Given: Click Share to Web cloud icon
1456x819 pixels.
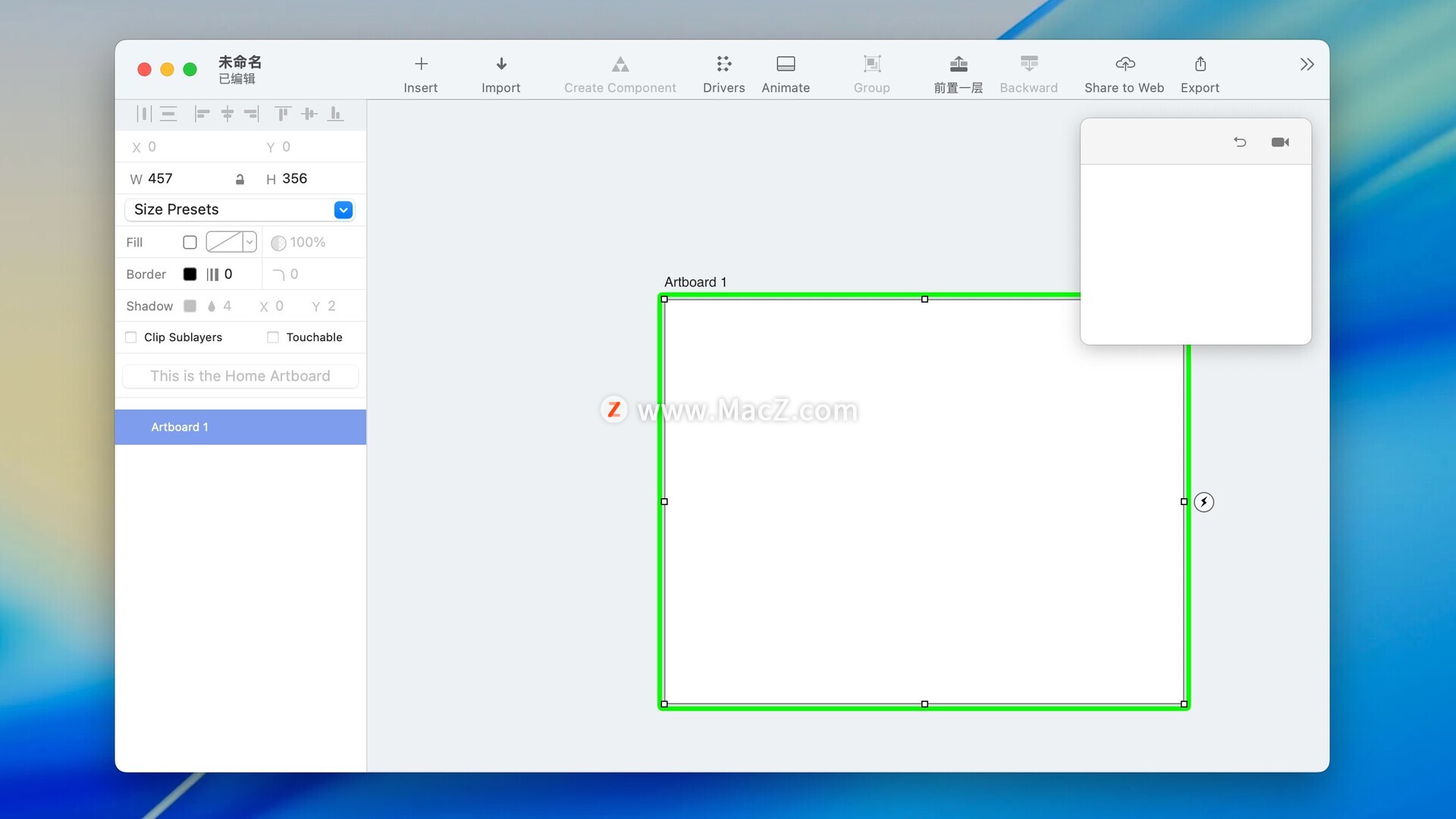Looking at the screenshot, I should point(1125,64).
